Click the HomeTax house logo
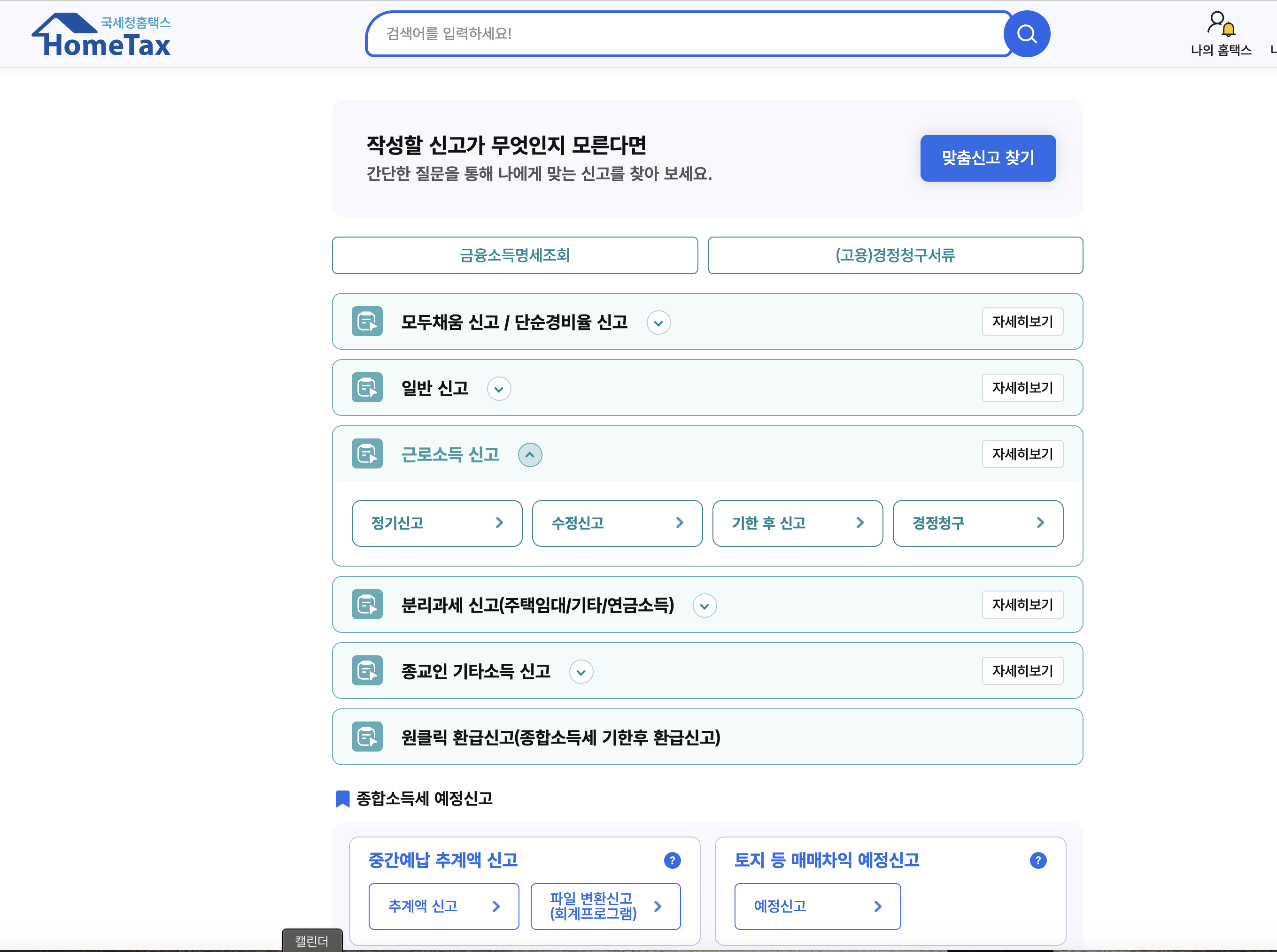This screenshot has height=952, width=1277. [101, 36]
